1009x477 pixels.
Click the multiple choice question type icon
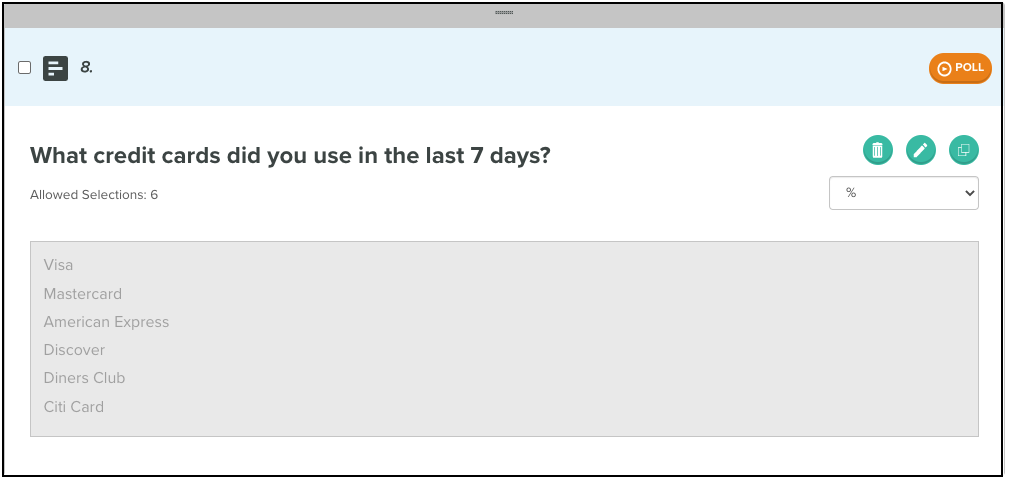click(x=55, y=68)
